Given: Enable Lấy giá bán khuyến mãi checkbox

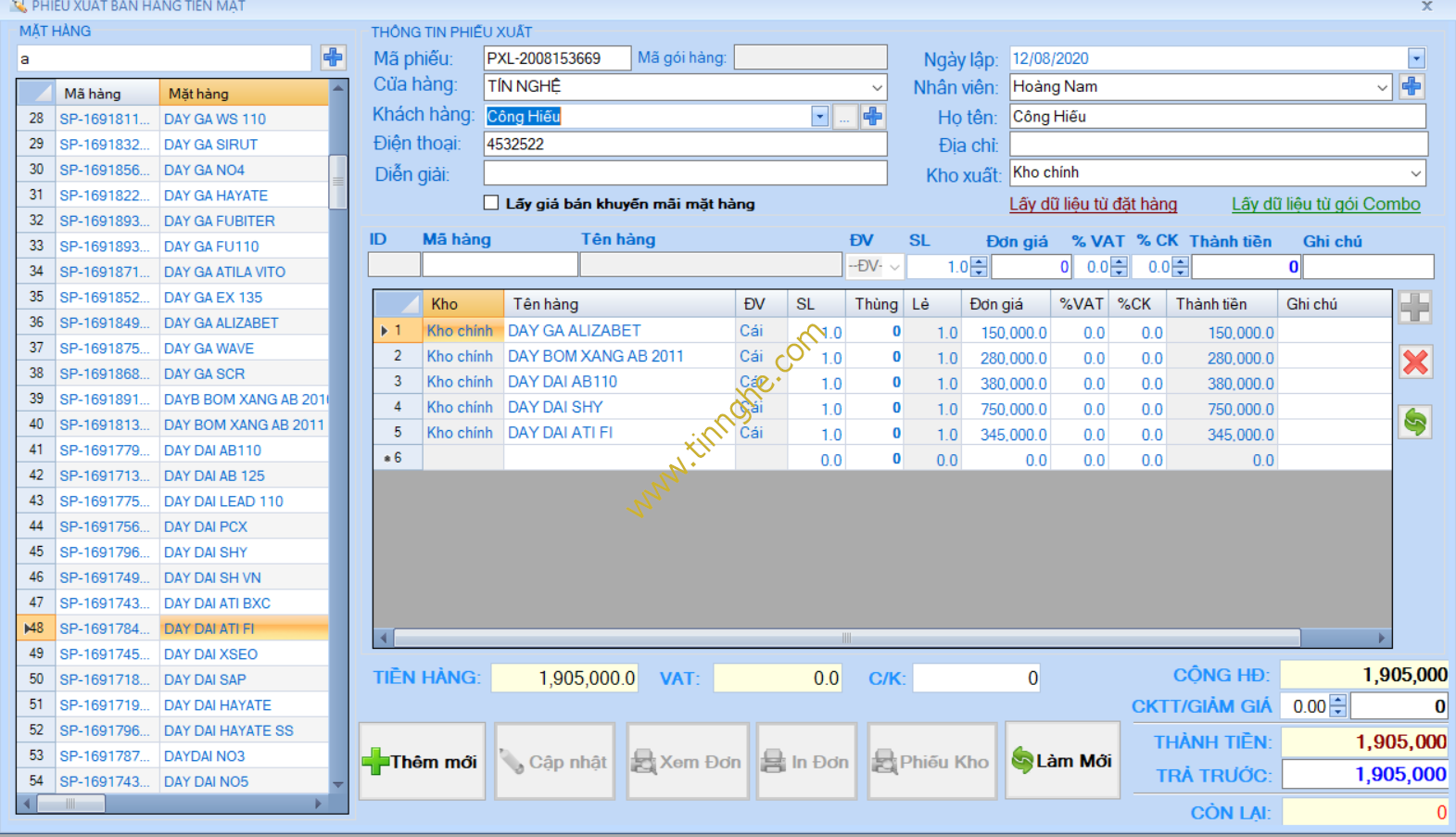Looking at the screenshot, I should 491,203.
